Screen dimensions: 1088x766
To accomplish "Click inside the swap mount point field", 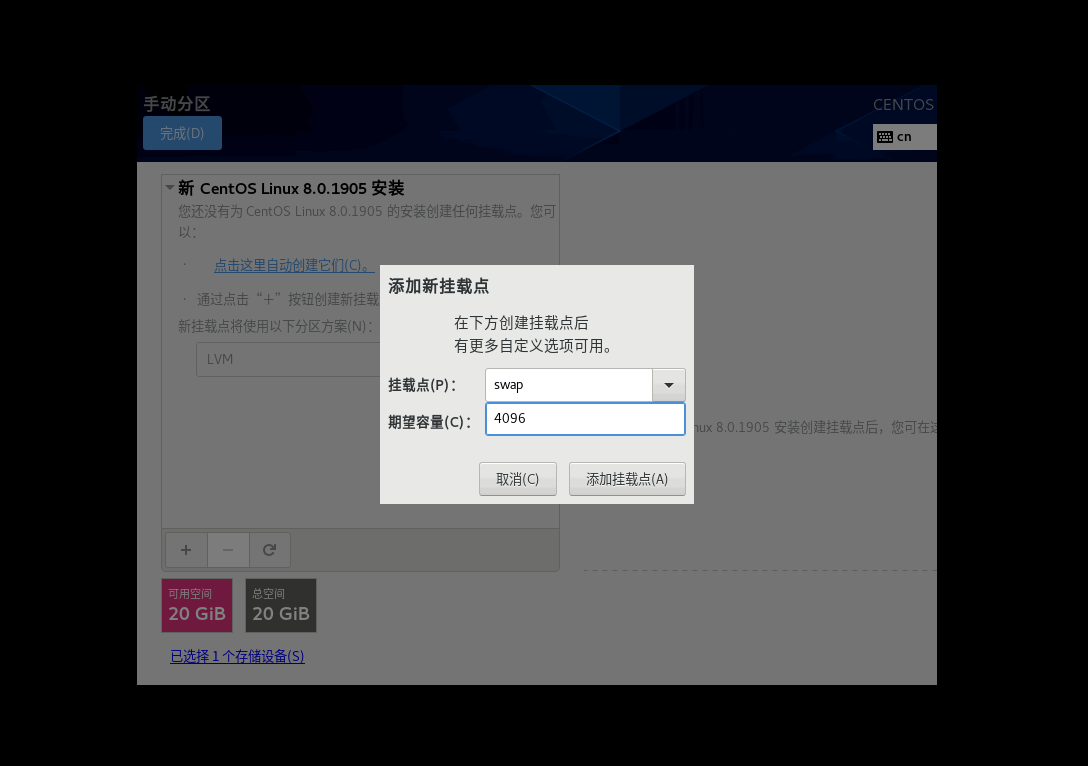I will coord(568,384).
